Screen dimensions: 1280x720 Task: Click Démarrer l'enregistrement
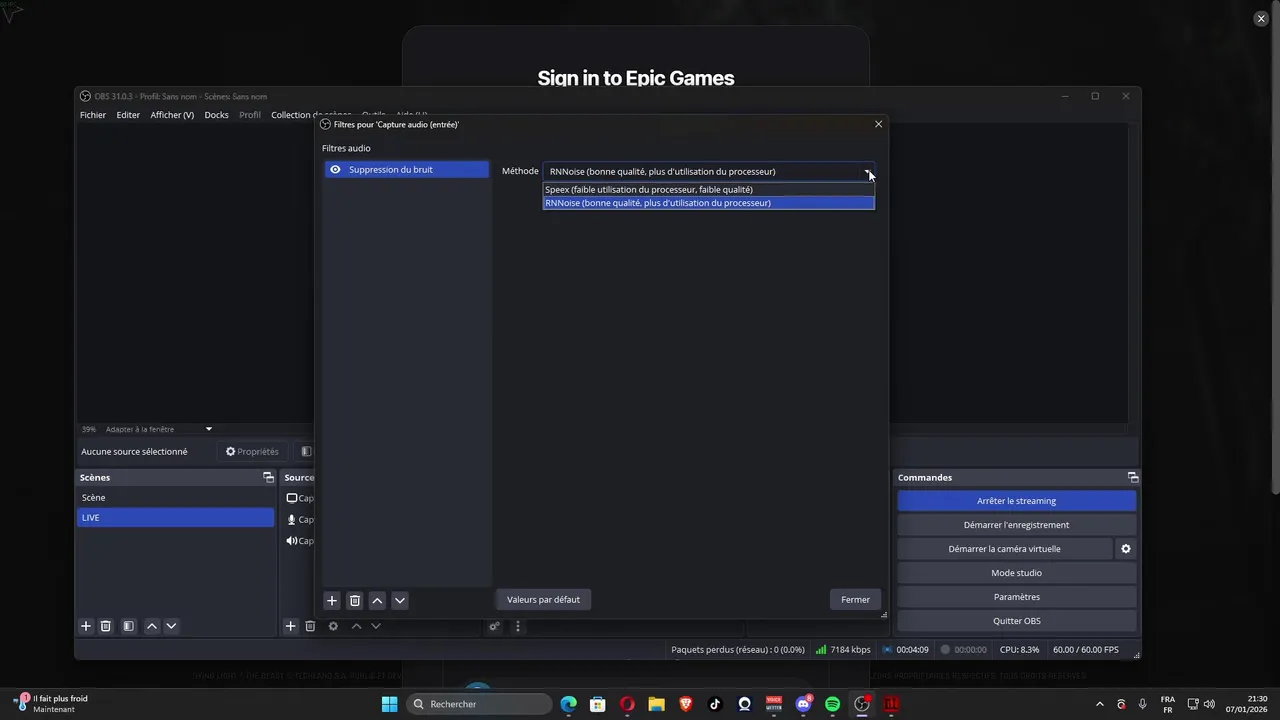pyautogui.click(x=1016, y=525)
